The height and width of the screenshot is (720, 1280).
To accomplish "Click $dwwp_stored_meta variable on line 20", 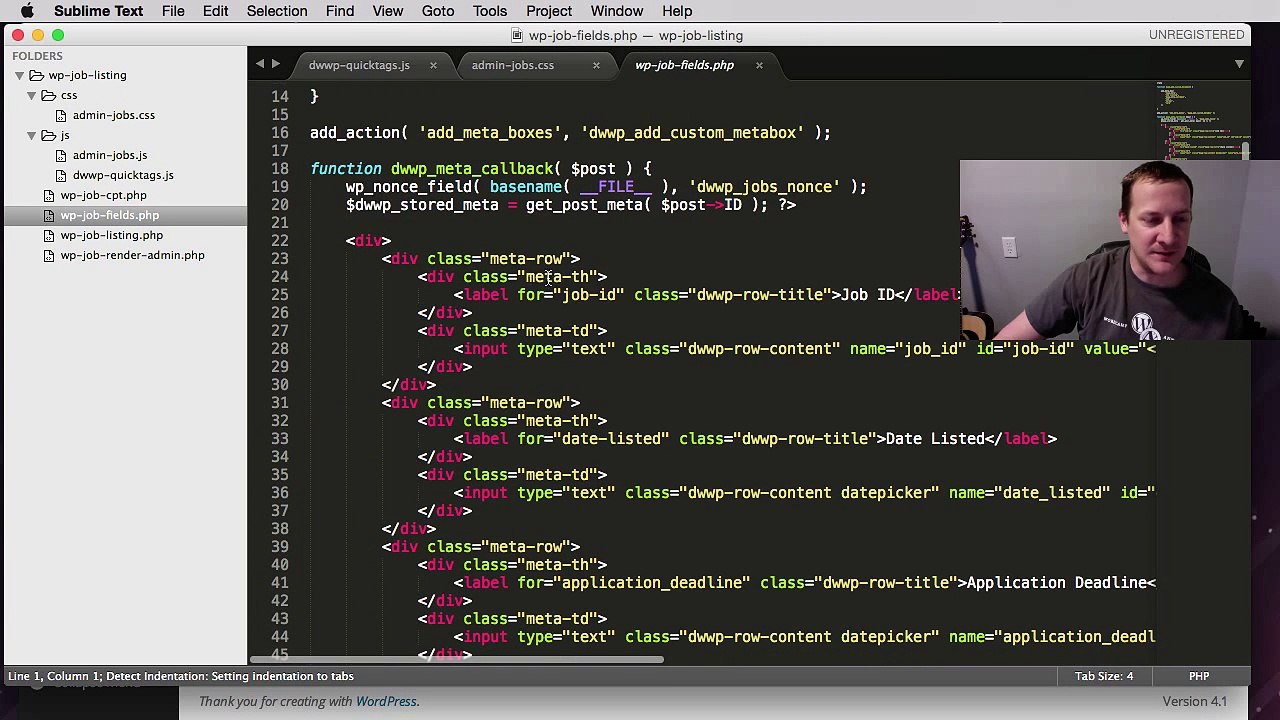I will pyautogui.click(x=422, y=205).
